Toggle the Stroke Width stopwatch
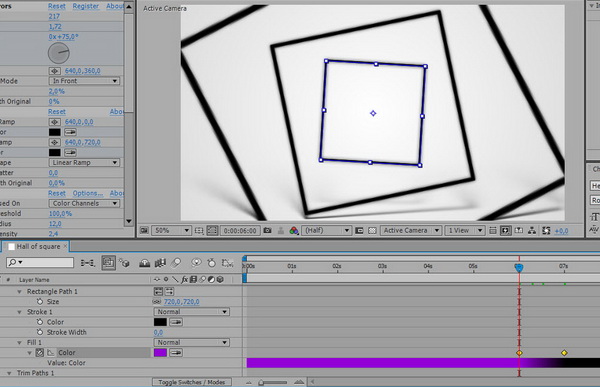 [x=40, y=332]
